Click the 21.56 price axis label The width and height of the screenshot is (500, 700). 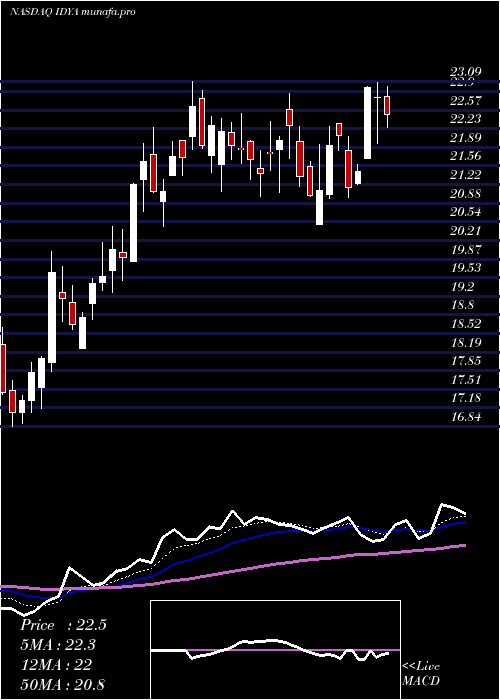pos(465,156)
